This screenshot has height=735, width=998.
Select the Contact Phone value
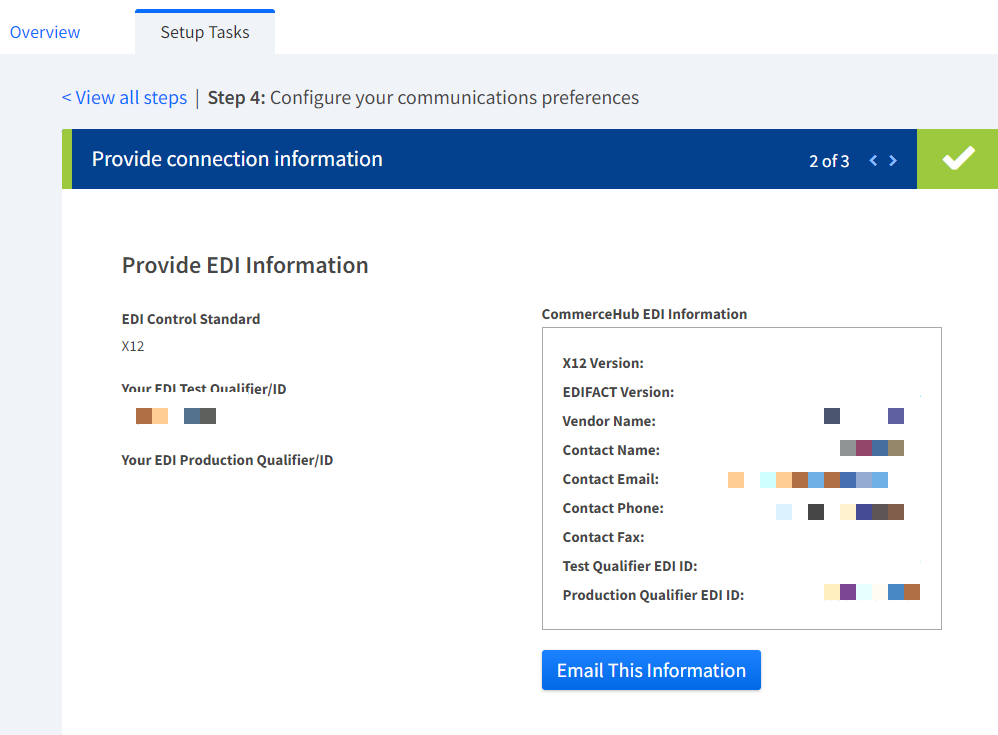[840, 512]
